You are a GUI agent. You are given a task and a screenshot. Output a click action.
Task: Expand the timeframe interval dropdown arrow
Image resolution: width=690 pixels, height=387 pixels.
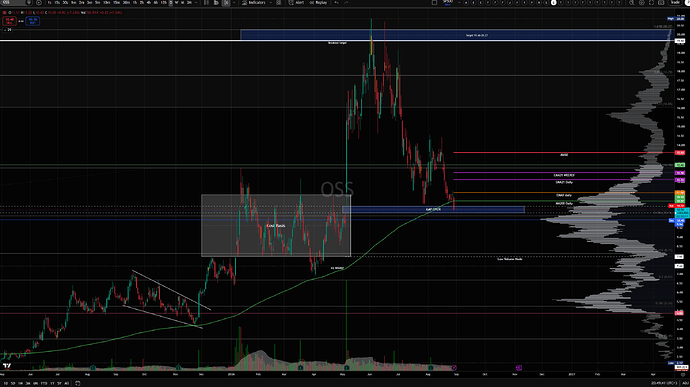(196, 3)
